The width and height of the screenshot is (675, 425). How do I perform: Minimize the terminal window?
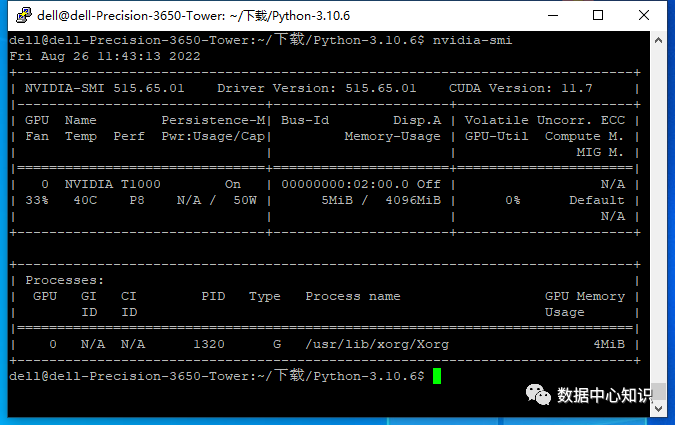553,16
